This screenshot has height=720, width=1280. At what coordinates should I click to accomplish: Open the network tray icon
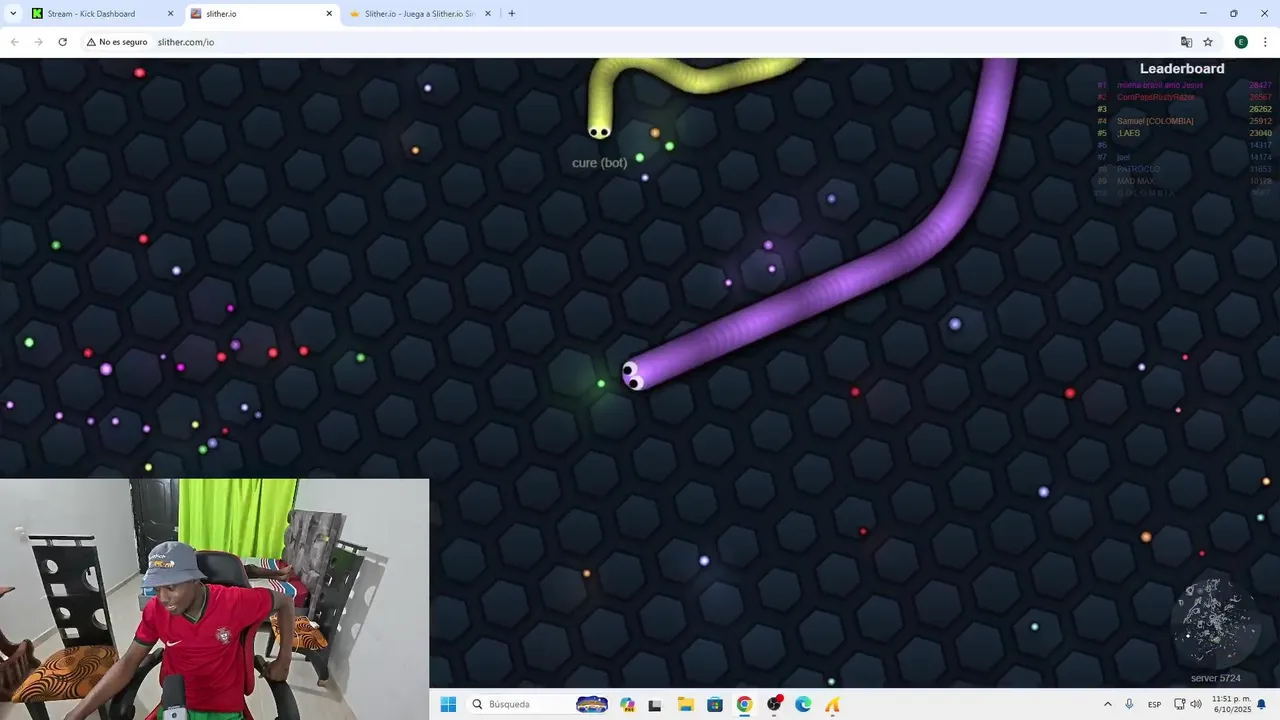click(1181, 704)
